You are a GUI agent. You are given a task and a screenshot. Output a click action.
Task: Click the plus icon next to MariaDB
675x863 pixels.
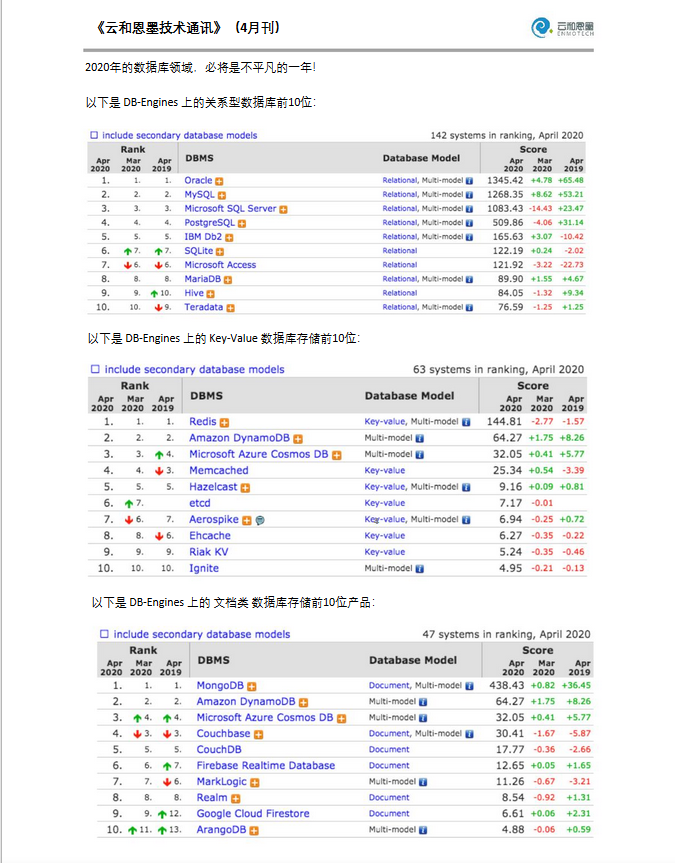[x=228, y=280]
